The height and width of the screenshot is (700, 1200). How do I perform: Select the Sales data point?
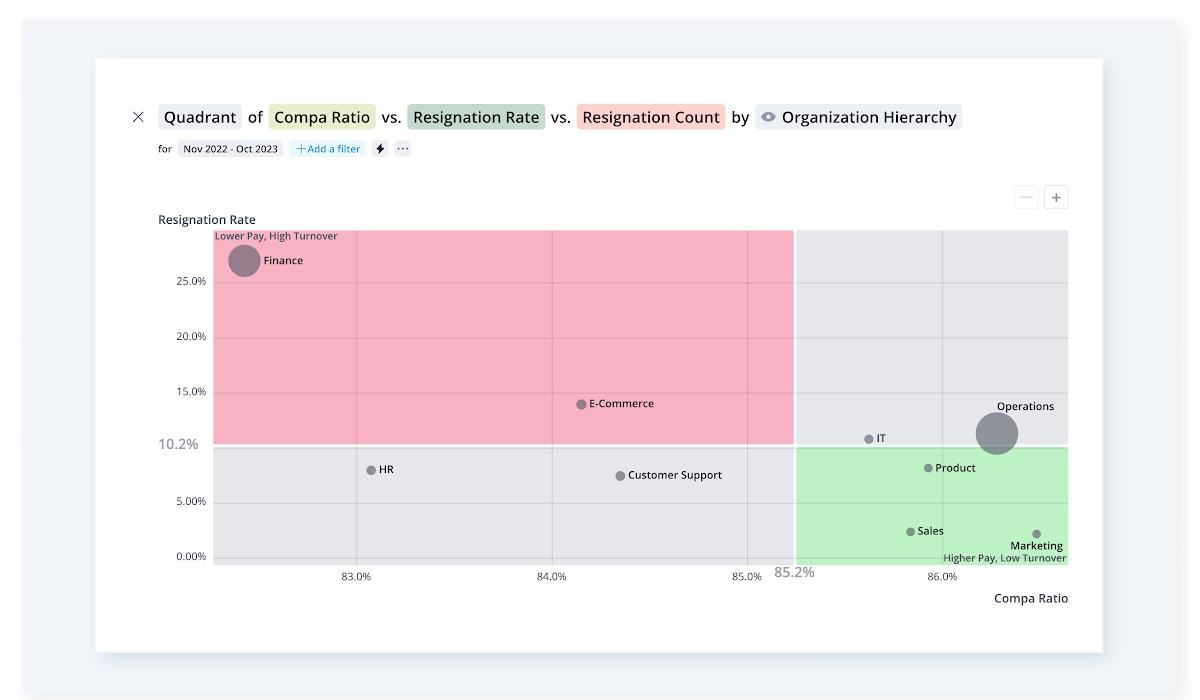click(x=910, y=532)
